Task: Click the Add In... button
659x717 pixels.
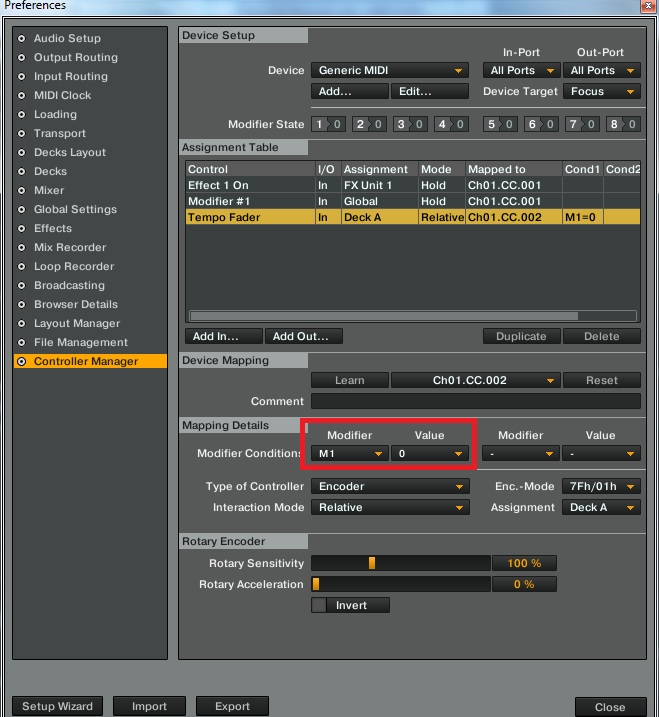Action: pyautogui.click(x=224, y=337)
